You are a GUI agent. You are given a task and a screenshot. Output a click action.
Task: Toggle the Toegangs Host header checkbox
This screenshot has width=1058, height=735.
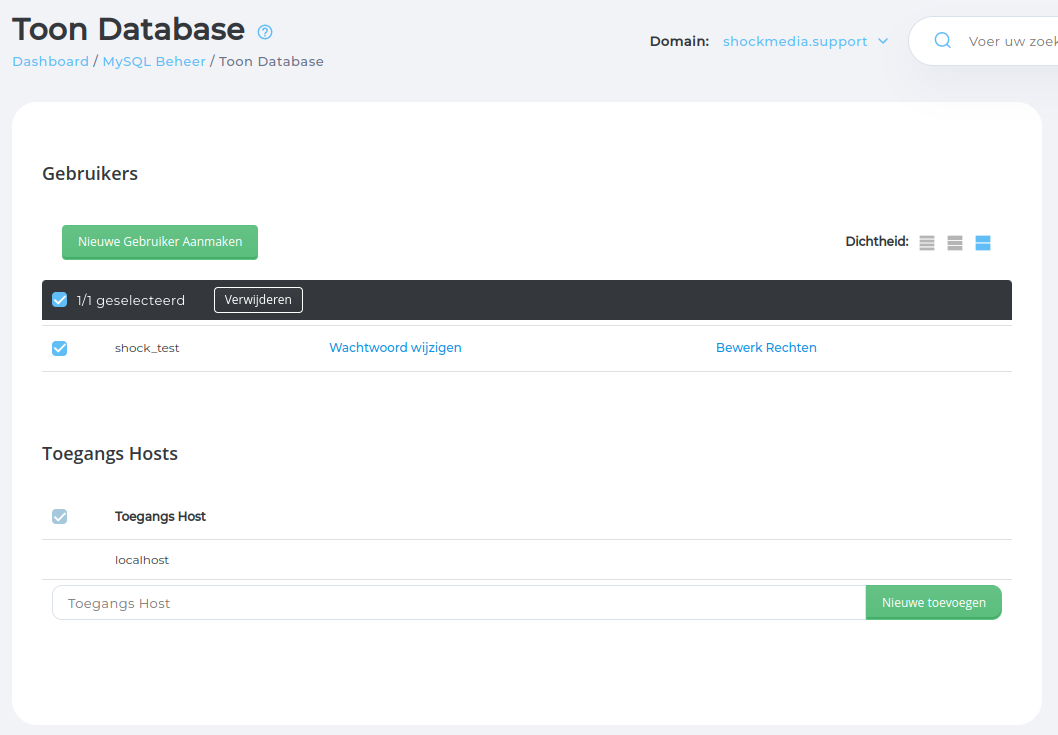click(60, 517)
